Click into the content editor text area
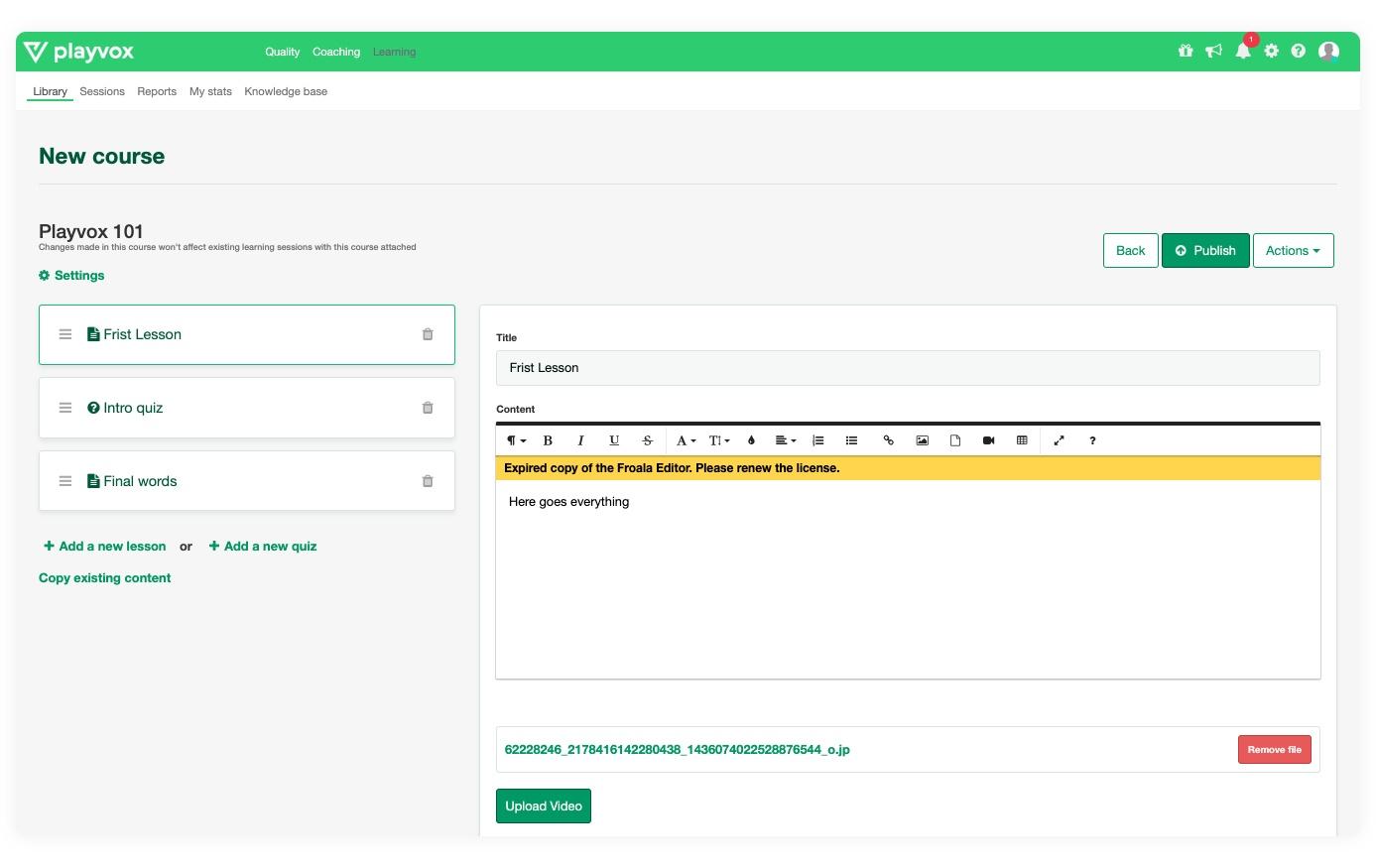This screenshot has width=1376, height=868. [908, 579]
